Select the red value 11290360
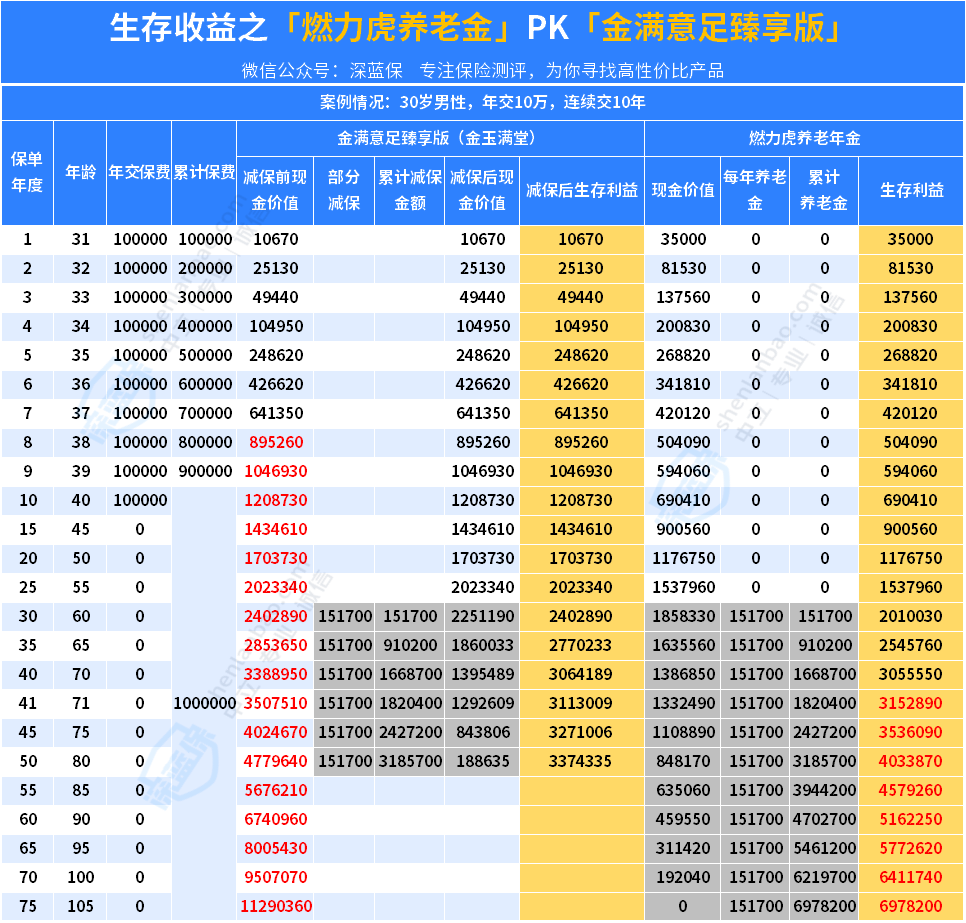966x923 pixels. click(x=276, y=906)
